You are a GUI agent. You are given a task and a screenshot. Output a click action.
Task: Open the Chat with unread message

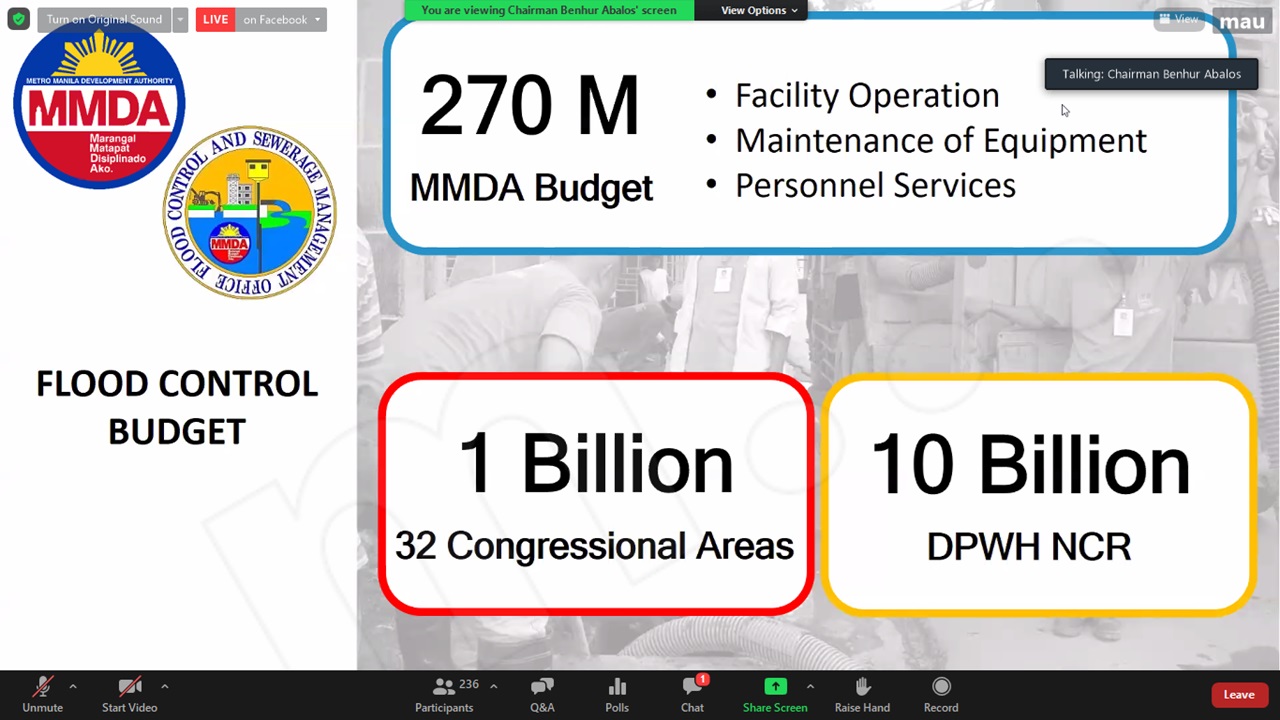coord(692,694)
